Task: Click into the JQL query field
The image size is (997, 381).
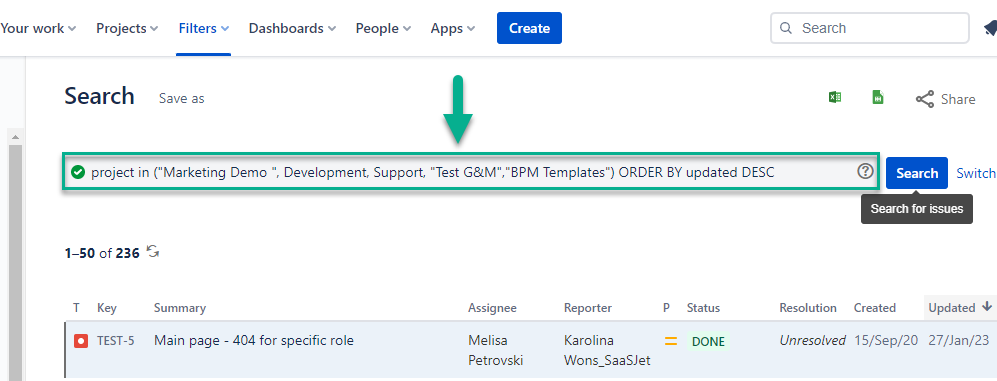Action: tap(471, 172)
